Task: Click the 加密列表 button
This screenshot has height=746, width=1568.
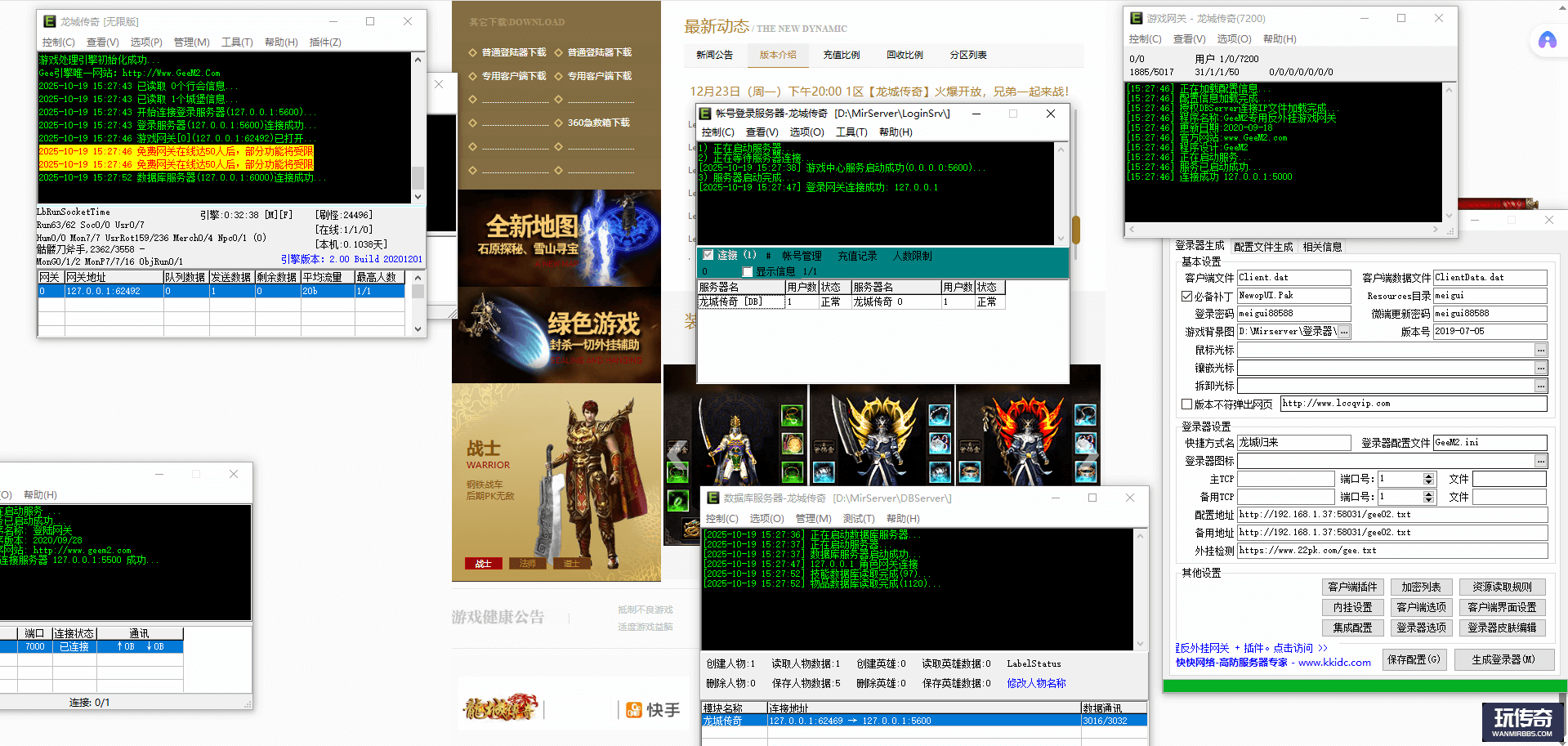Action: [1421, 587]
